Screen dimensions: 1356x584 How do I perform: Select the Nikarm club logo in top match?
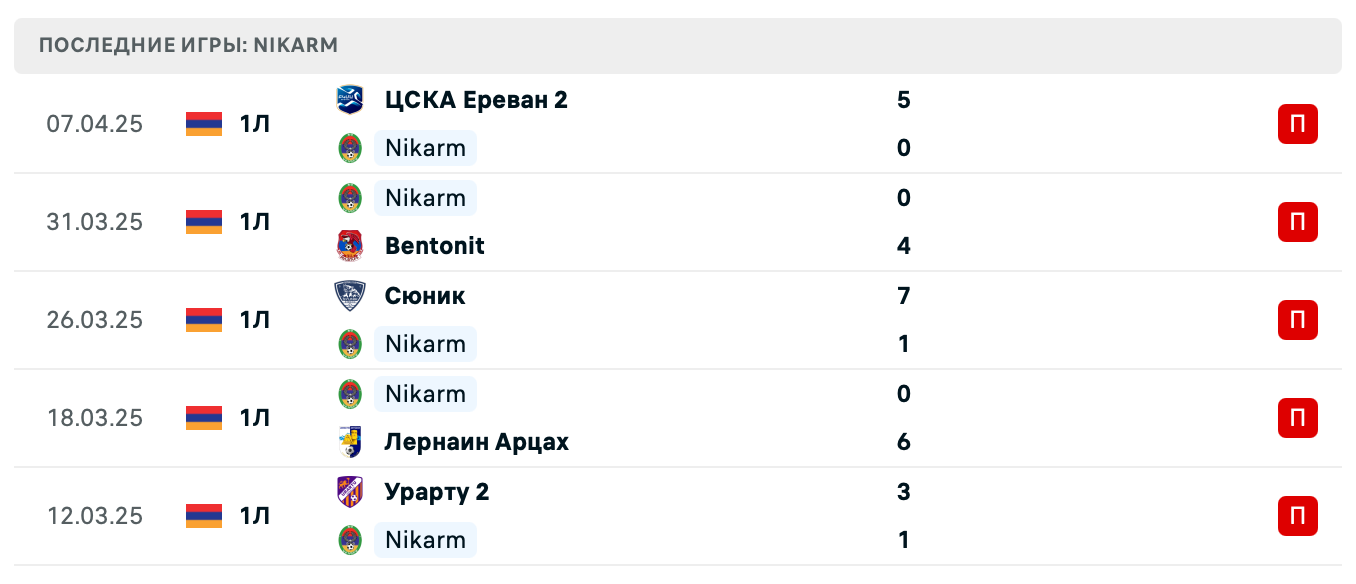pos(351,148)
